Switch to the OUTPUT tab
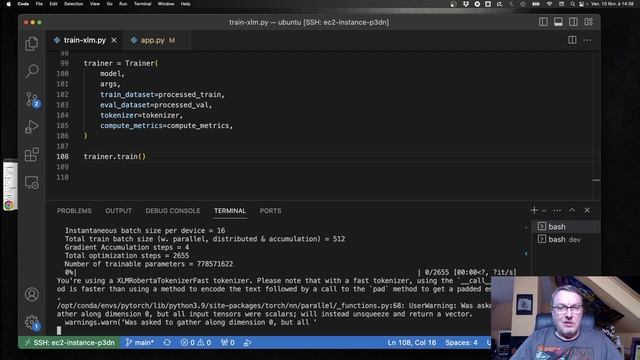The width and height of the screenshot is (640, 360). click(118, 211)
